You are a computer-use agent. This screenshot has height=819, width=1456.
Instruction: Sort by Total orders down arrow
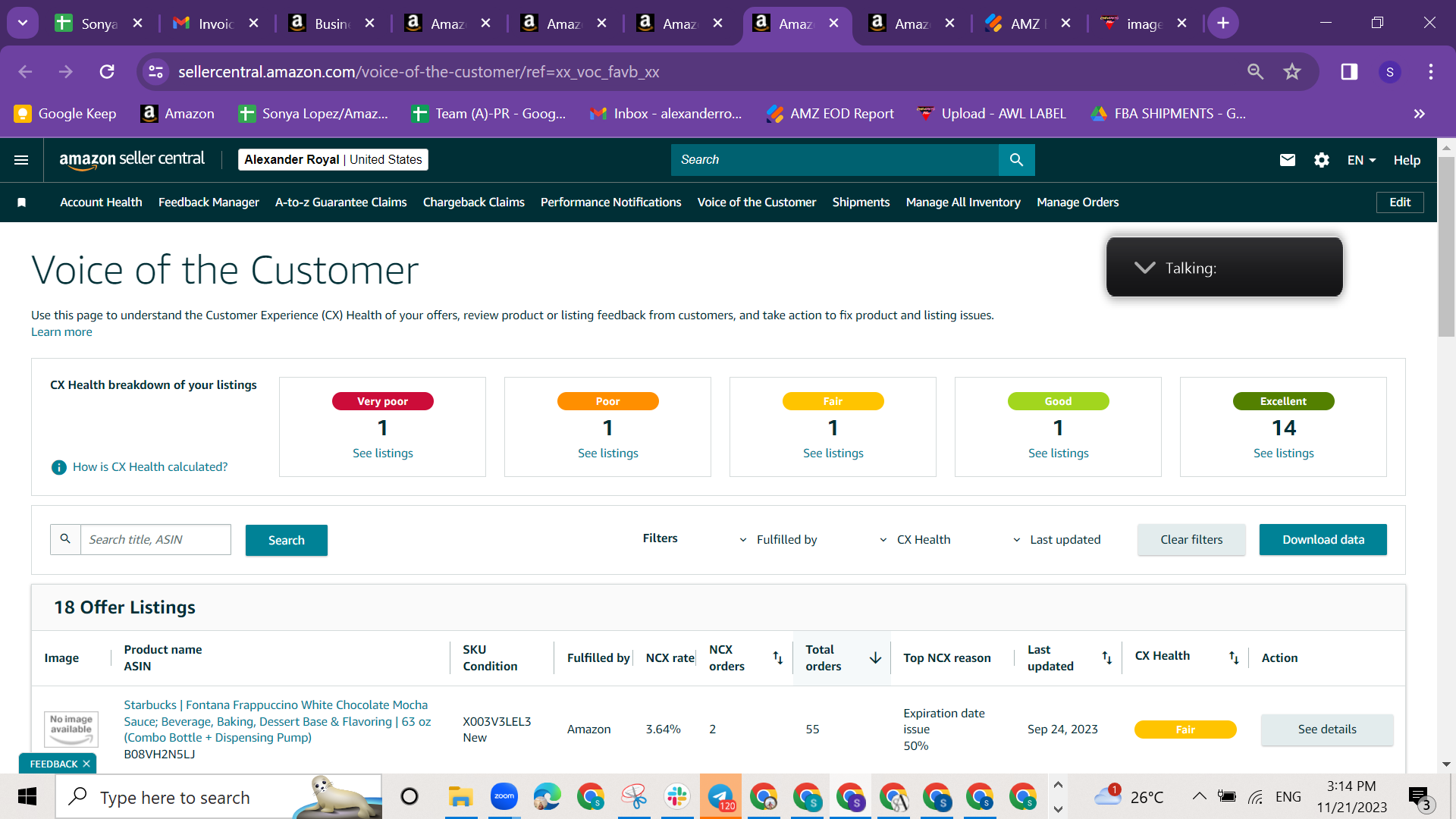click(875, 658)
